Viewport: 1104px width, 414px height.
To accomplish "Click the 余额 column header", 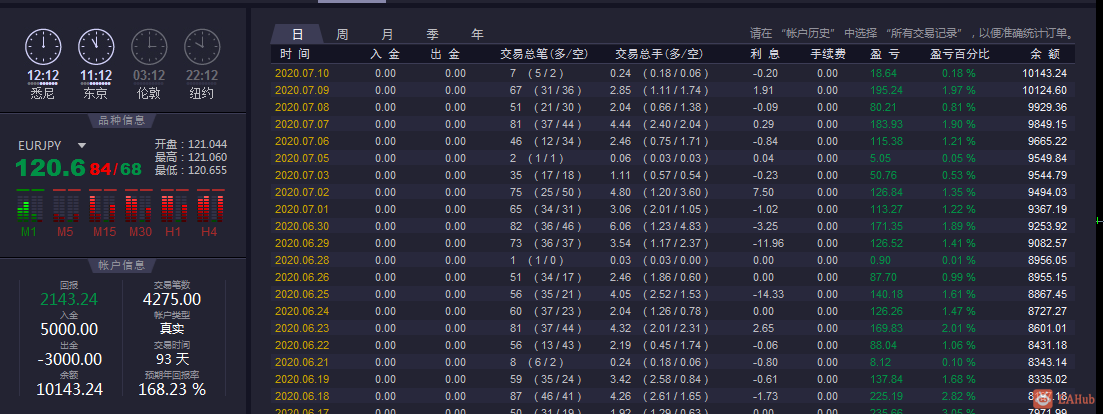I will coord(1044,54).
